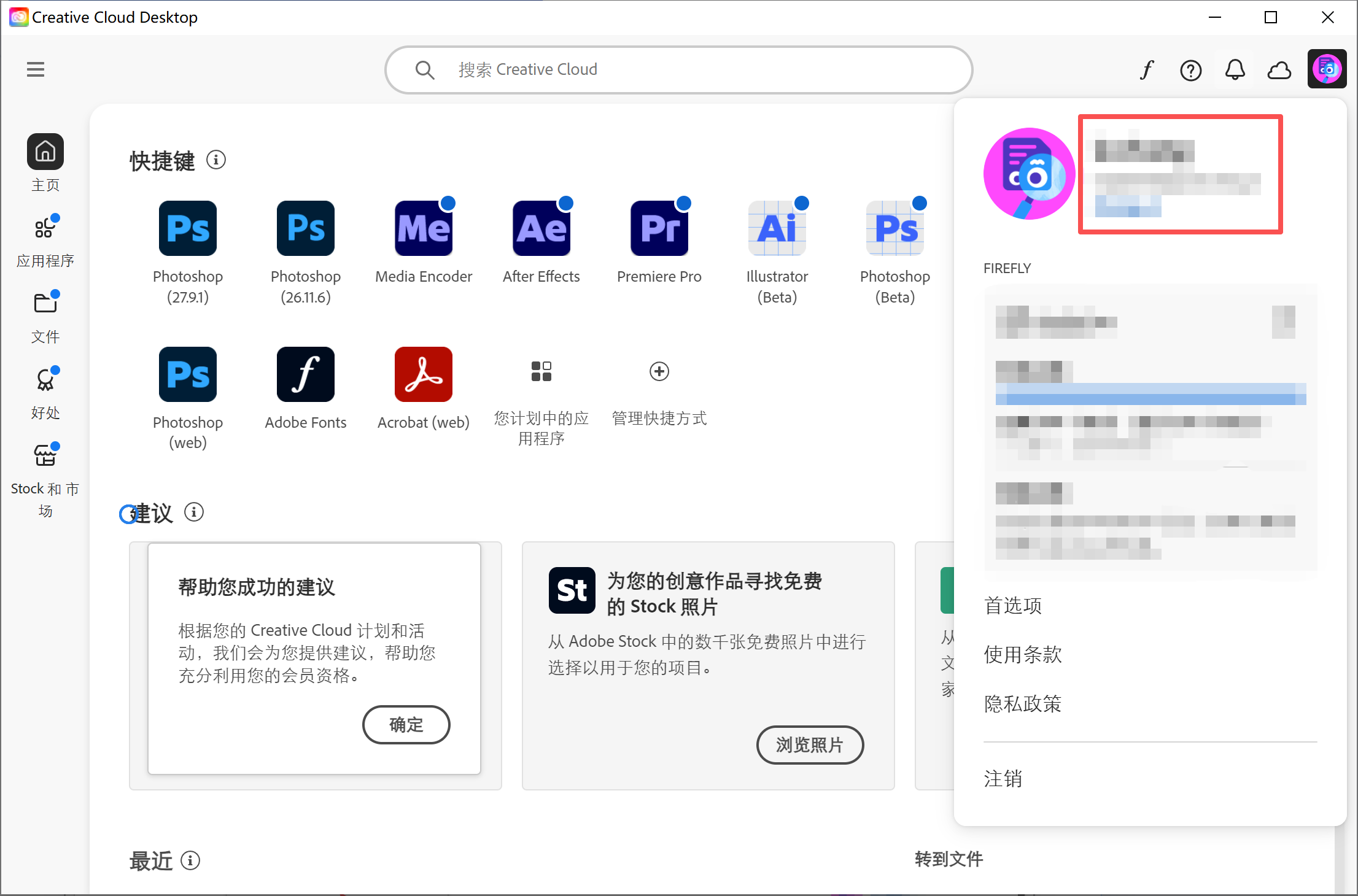Launch Media Encoder shortcut

point(424,228)
